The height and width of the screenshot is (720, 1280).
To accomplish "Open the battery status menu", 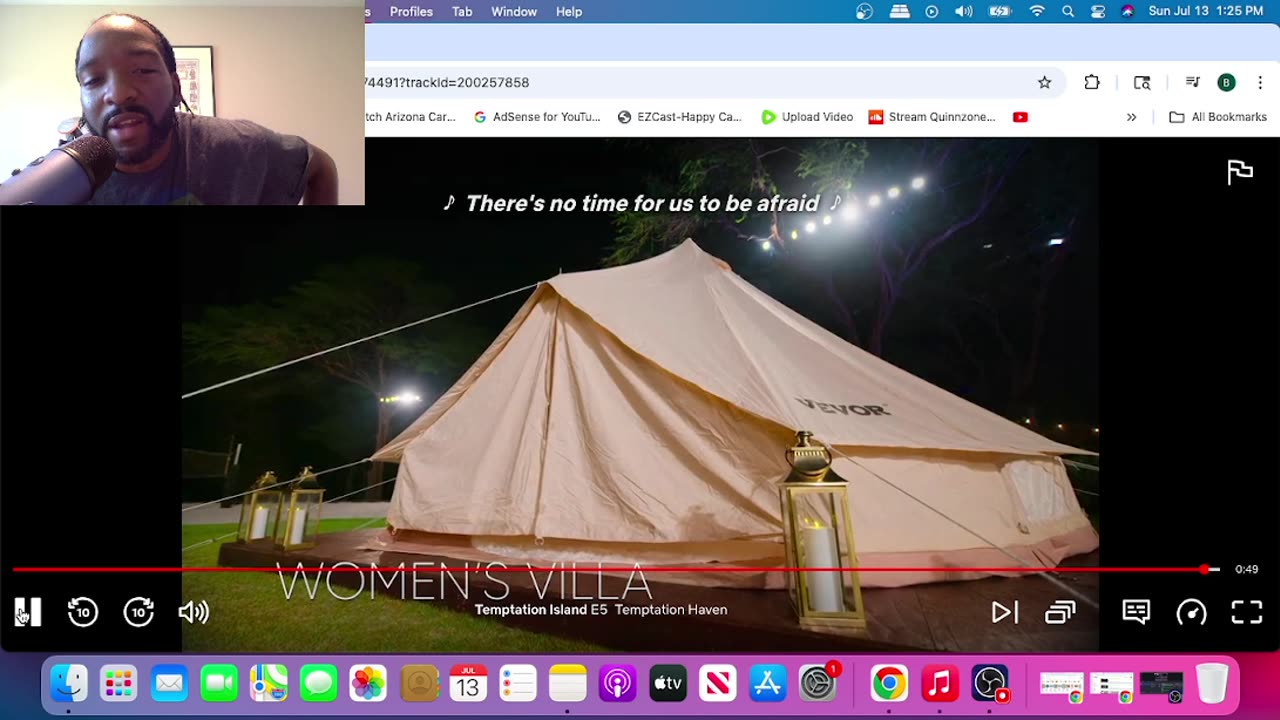I will (1000, 12).
